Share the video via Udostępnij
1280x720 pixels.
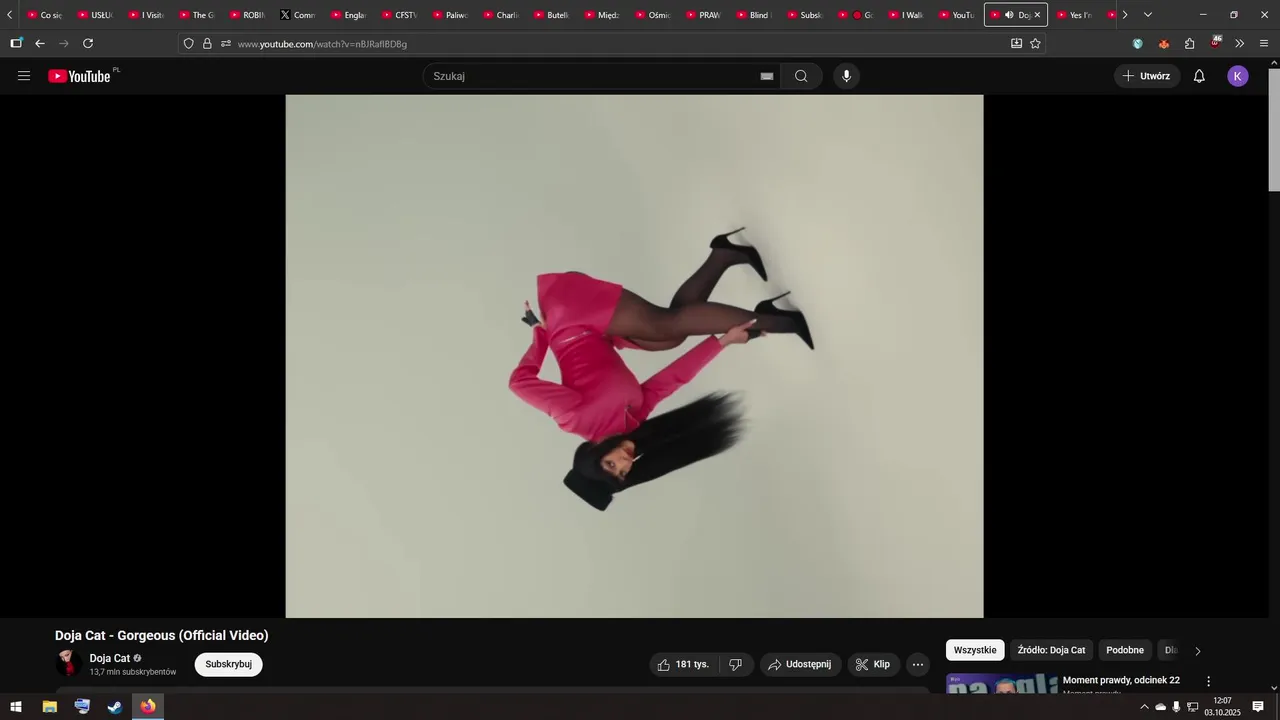[x=800, y=664]
